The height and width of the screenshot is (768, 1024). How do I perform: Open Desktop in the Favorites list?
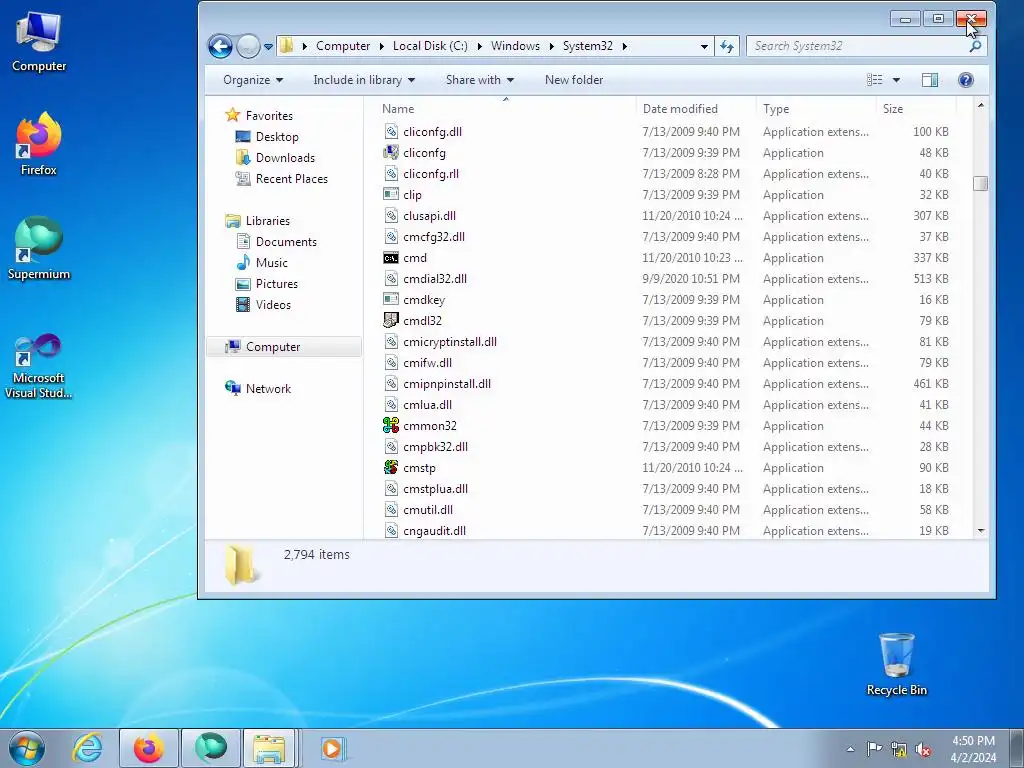coord(277,136)
